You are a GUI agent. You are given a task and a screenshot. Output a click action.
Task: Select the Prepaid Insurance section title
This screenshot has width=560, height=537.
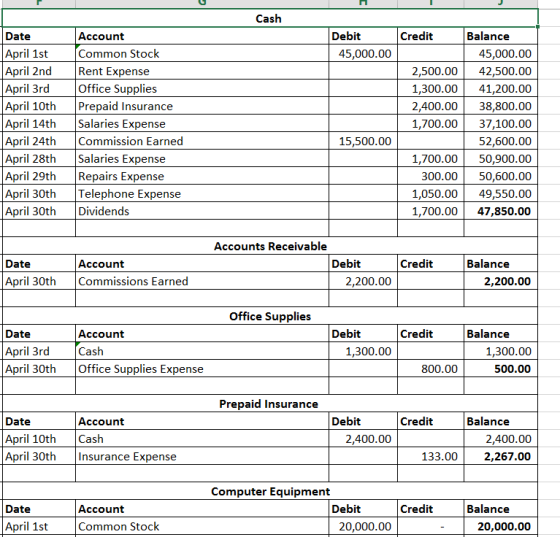(x=270, y=404)
